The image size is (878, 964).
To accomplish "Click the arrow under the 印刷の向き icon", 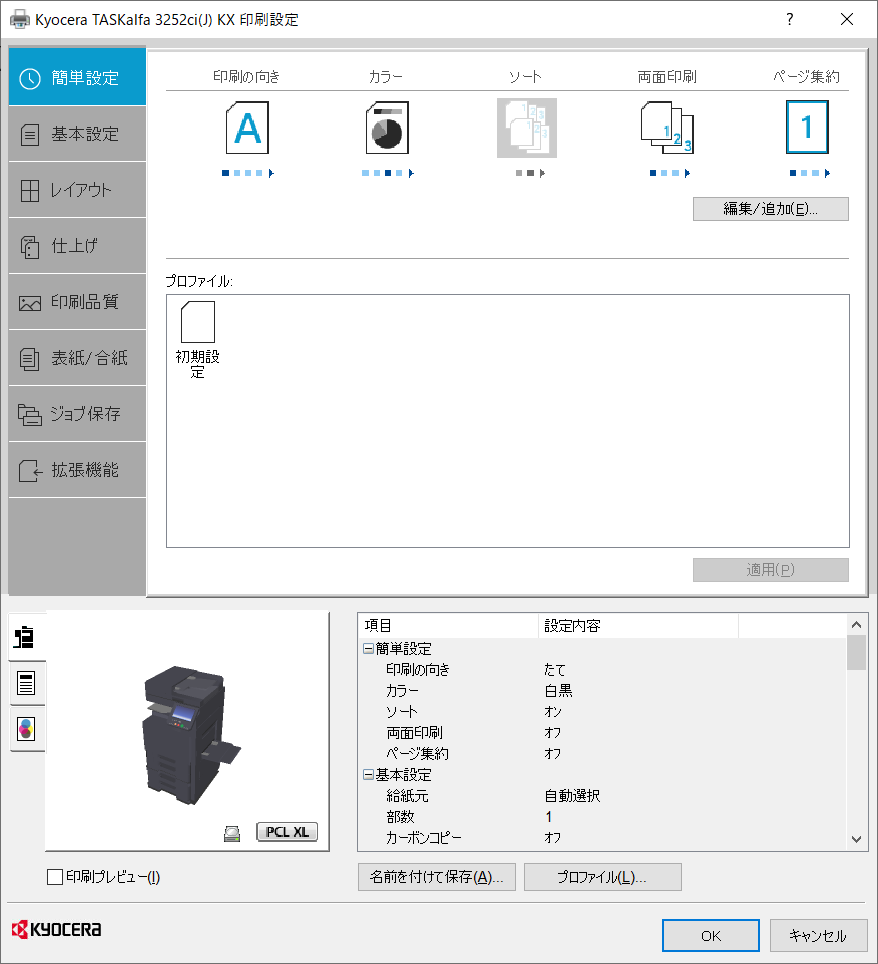I will (271, 173).
